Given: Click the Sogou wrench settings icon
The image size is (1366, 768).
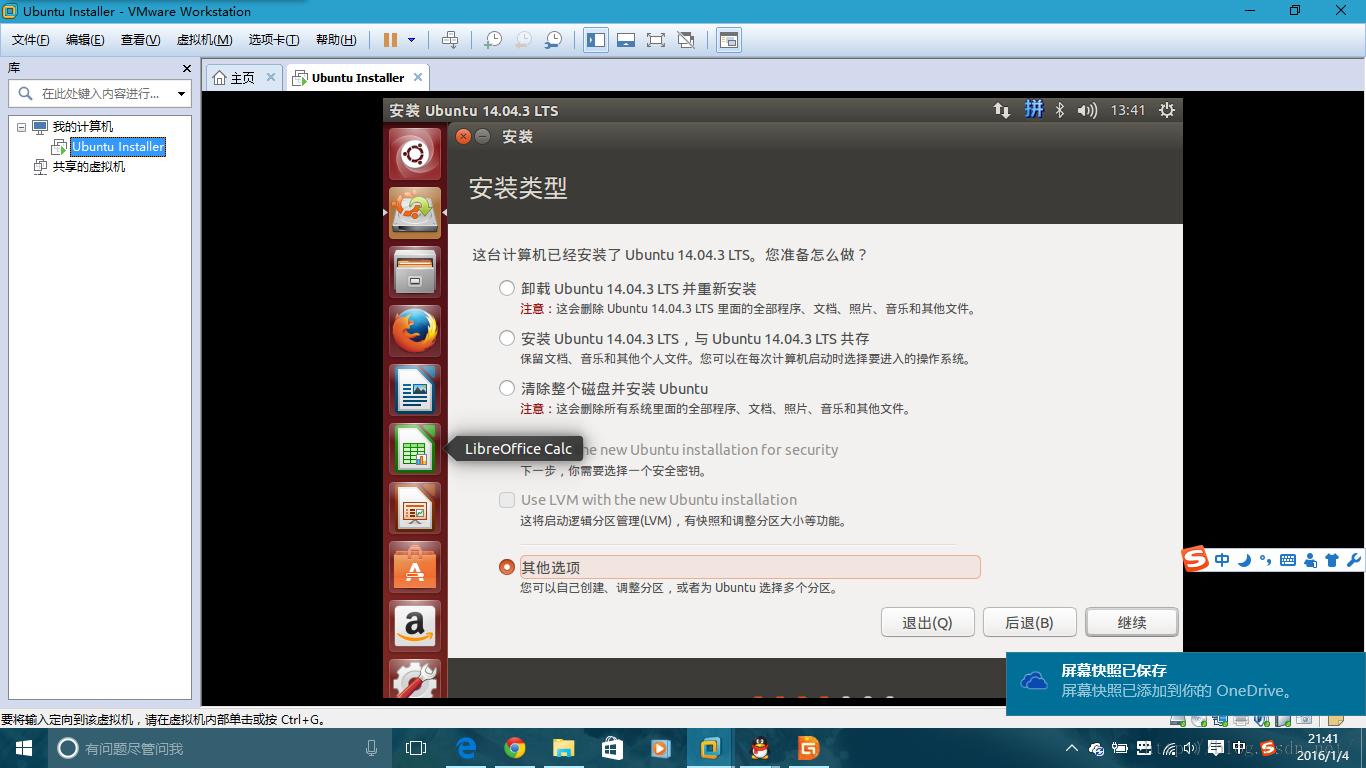Looking at the screenshot, I should (1354, 560).
